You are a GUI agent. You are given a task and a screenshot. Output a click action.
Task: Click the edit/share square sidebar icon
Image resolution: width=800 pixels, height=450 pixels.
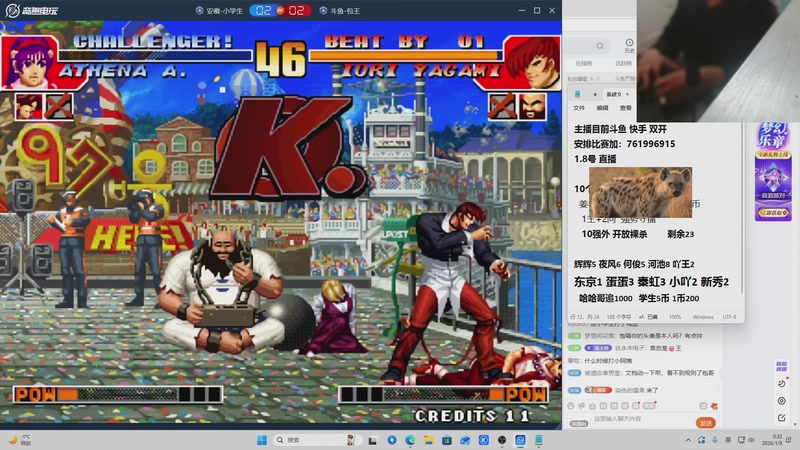point(782,418)
